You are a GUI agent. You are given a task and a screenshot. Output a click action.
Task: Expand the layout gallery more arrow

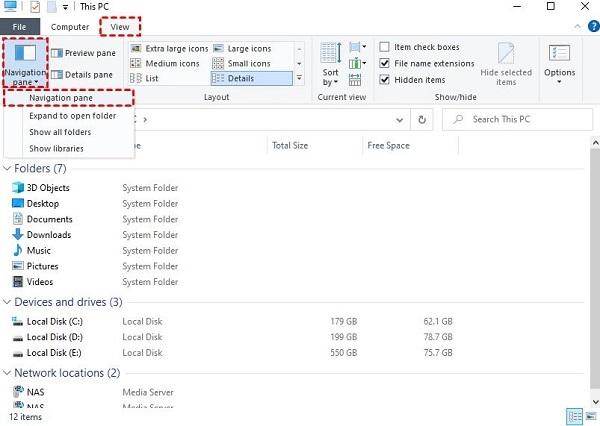click(299, 78)
